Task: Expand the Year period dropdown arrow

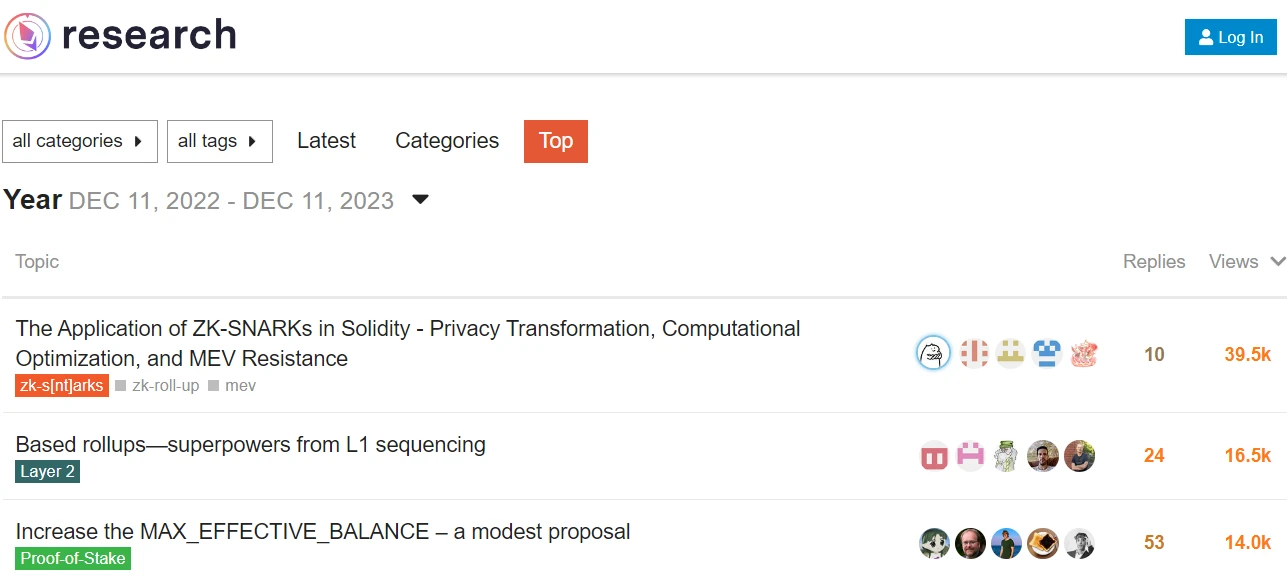Action: [421, 200]
